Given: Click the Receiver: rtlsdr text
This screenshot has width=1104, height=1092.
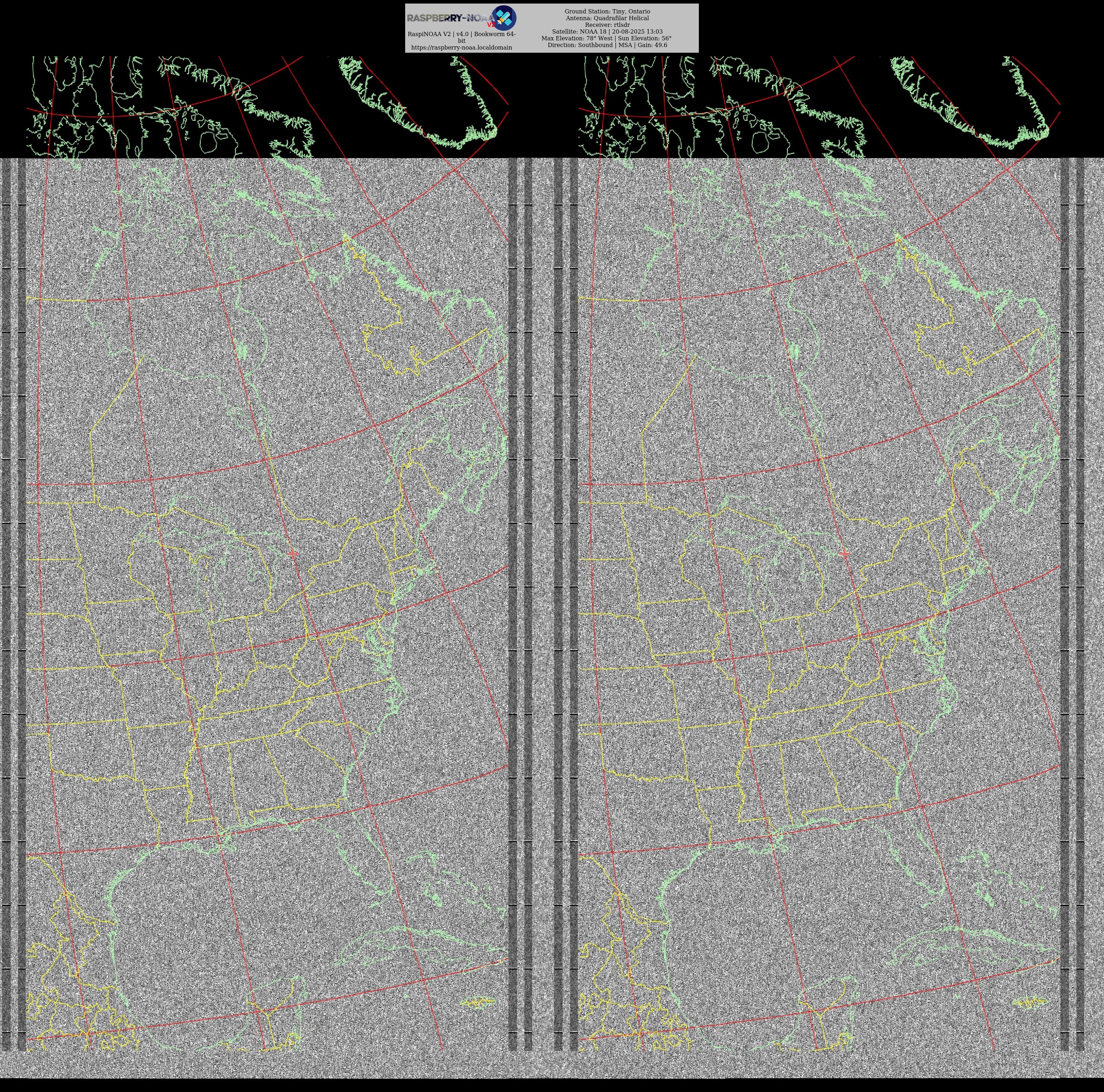Looking at the screenshot, I should (x=607, y=25).
